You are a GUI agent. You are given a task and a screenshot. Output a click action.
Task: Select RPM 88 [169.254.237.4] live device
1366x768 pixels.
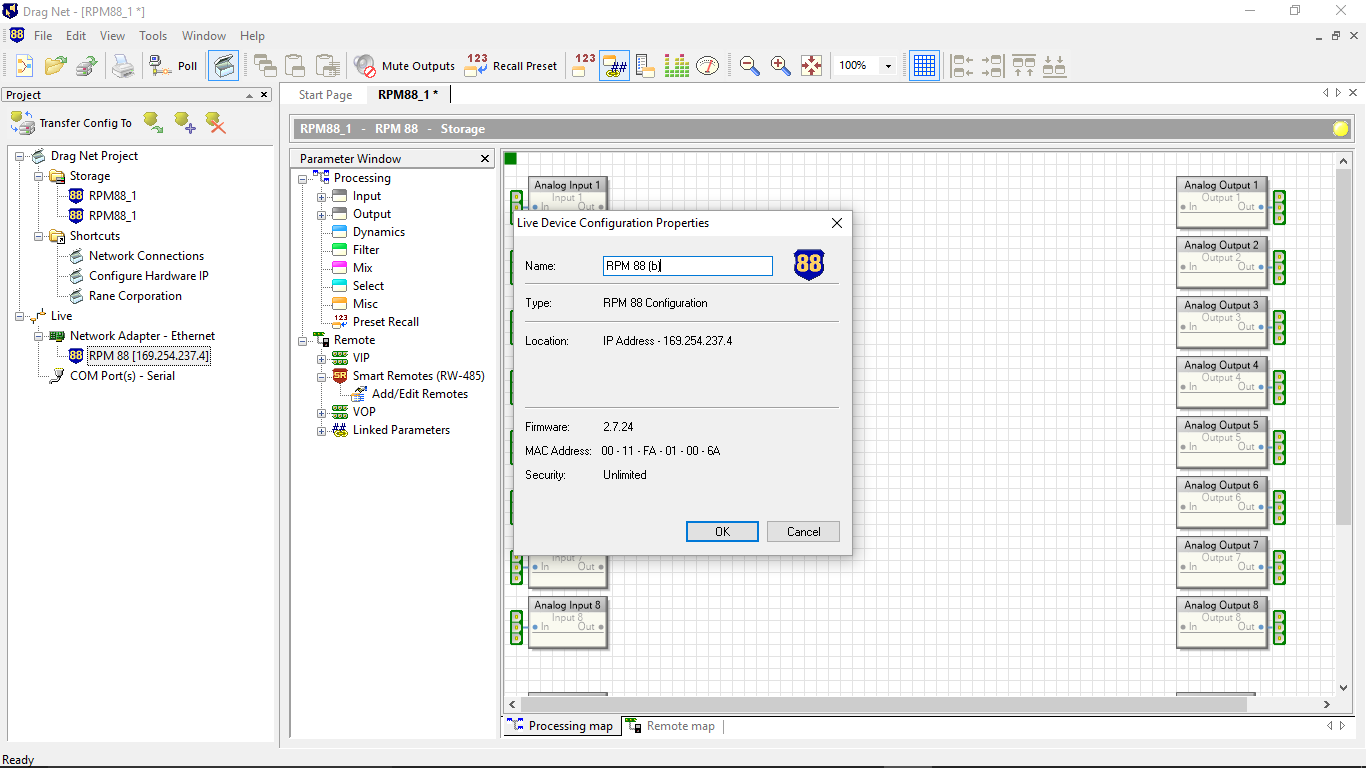click(149, 356)
